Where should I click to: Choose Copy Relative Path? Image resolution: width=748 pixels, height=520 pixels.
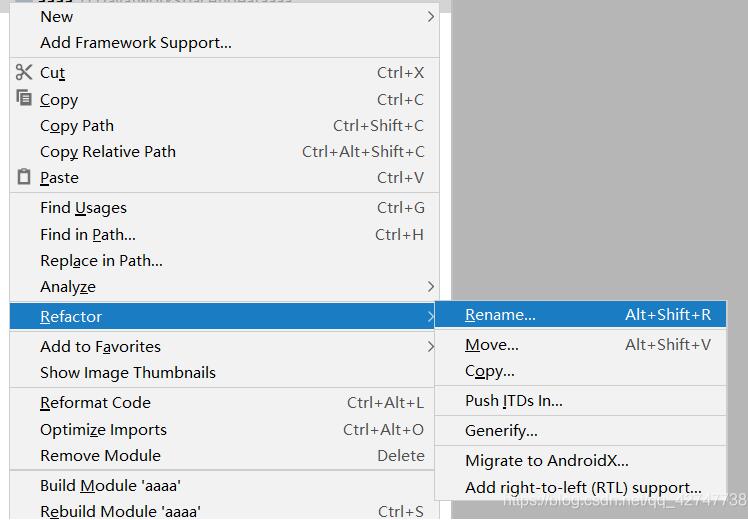107,152
